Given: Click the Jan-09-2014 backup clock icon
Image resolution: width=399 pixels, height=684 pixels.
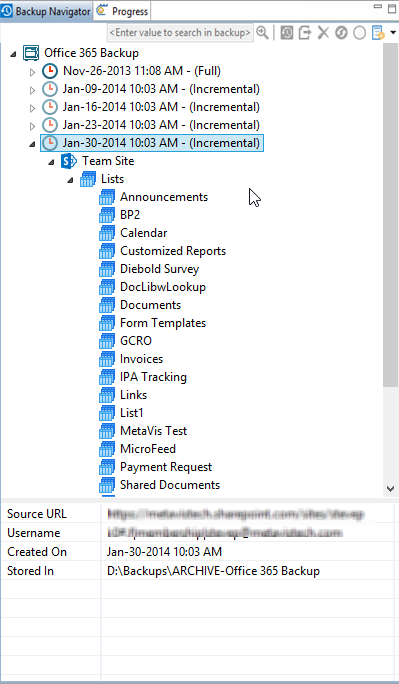Looking at the screenshot, I should click(50, 89).
